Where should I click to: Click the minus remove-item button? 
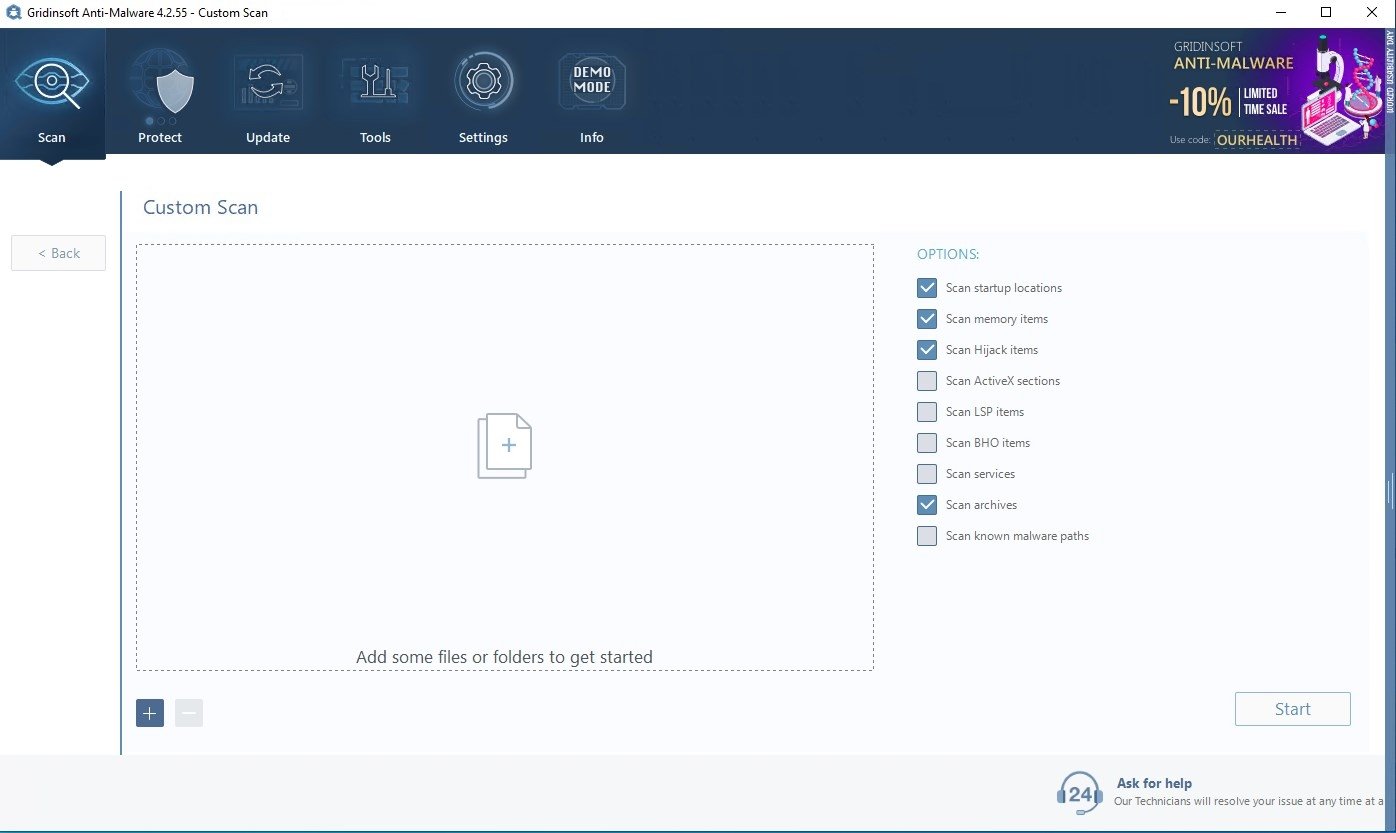point(189,713)
